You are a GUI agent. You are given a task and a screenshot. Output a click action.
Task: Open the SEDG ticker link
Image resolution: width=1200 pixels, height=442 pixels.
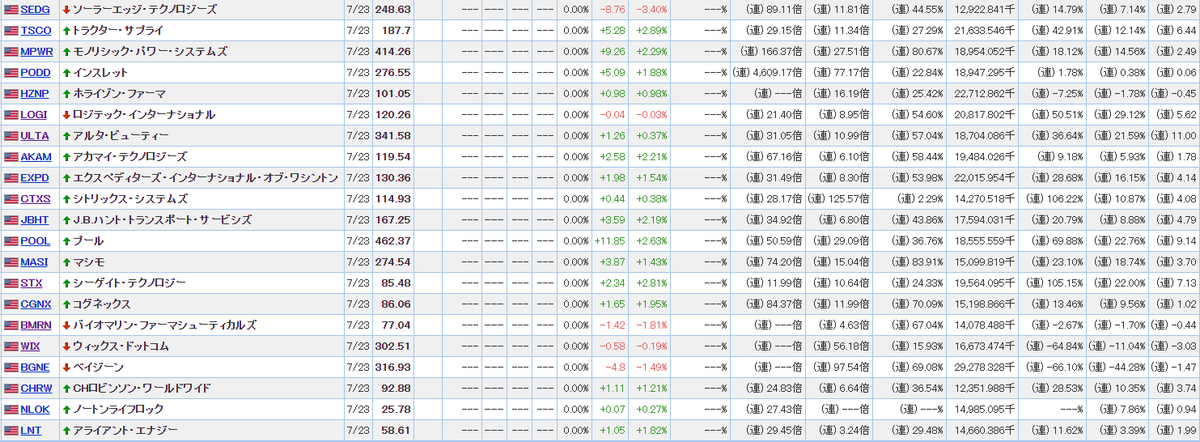pyautogui.click(x=35, y=9)
